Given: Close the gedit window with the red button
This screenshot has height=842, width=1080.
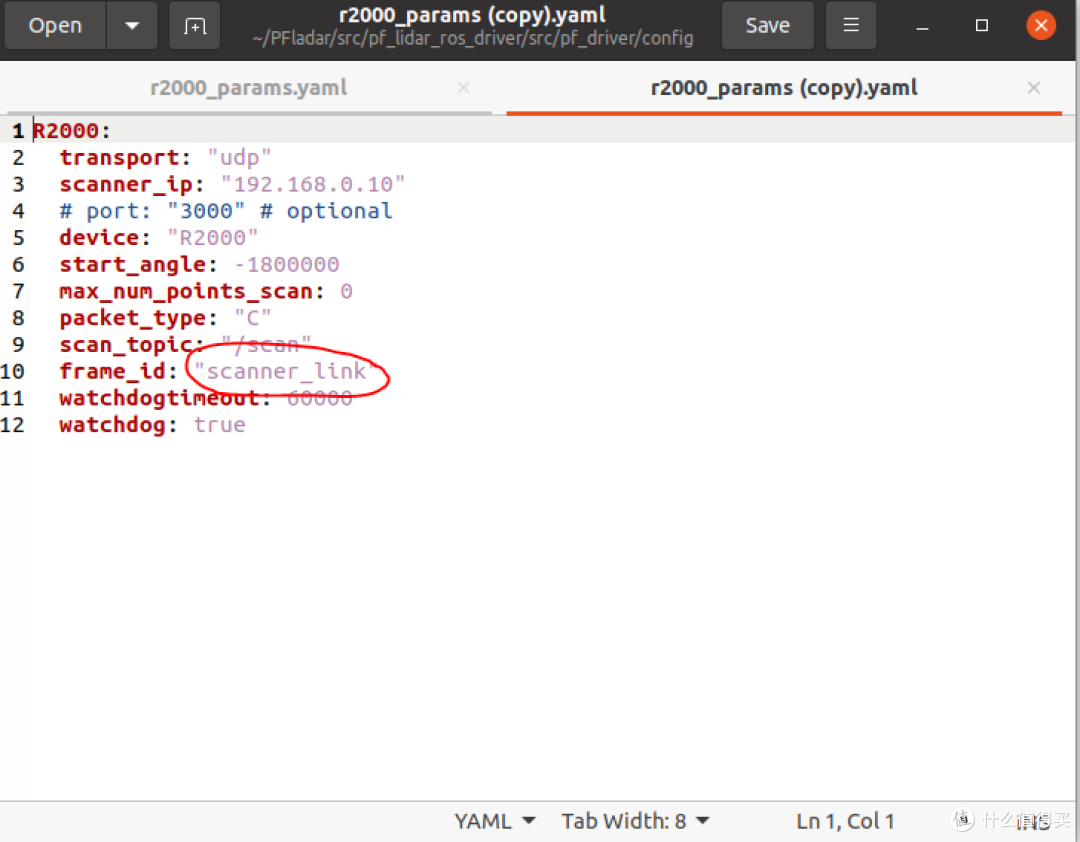Looking at the screenshot, I should [1041, 25].
